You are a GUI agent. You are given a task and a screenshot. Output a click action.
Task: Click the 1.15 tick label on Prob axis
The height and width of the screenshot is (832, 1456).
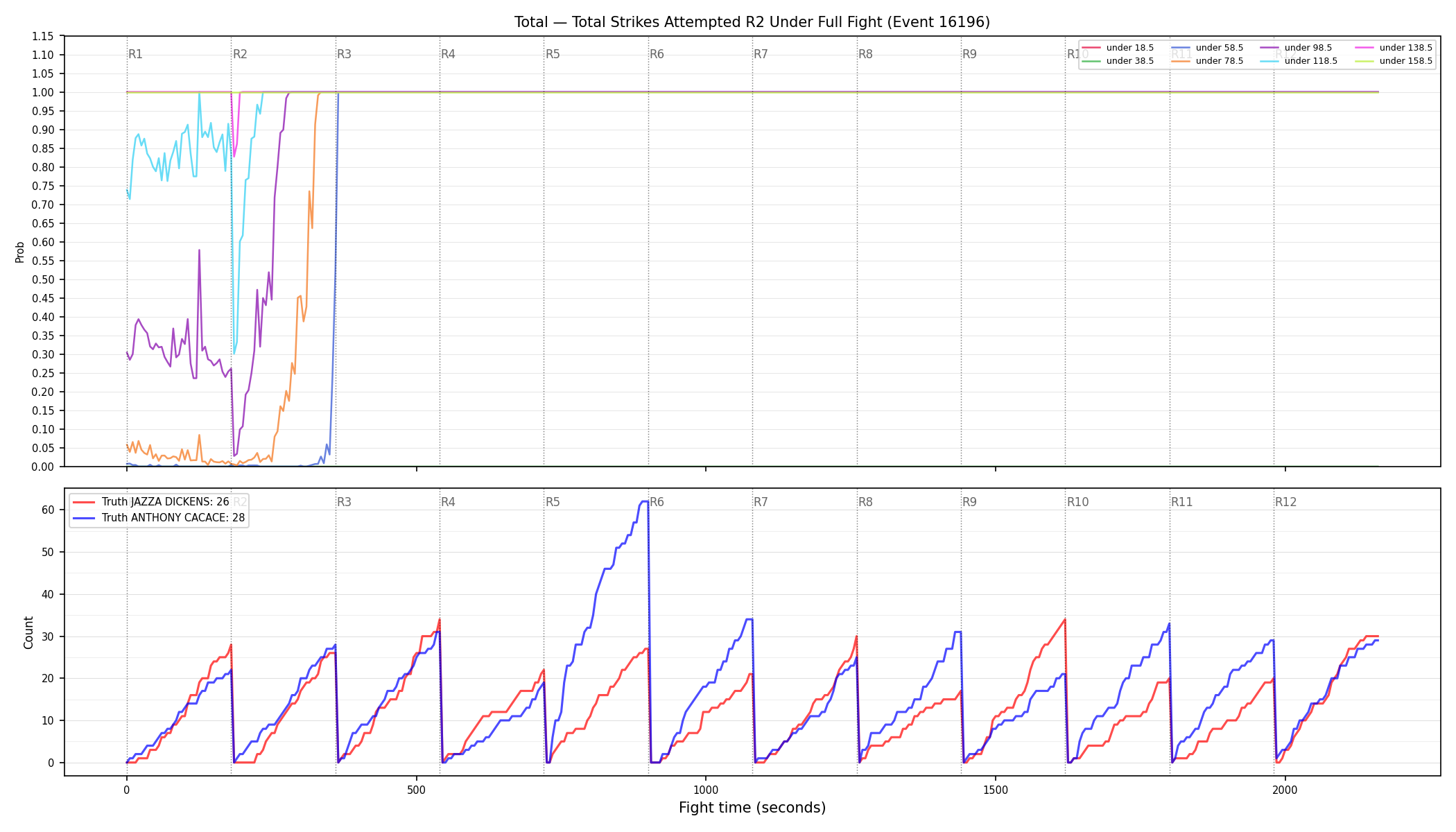tap(43, 36)
